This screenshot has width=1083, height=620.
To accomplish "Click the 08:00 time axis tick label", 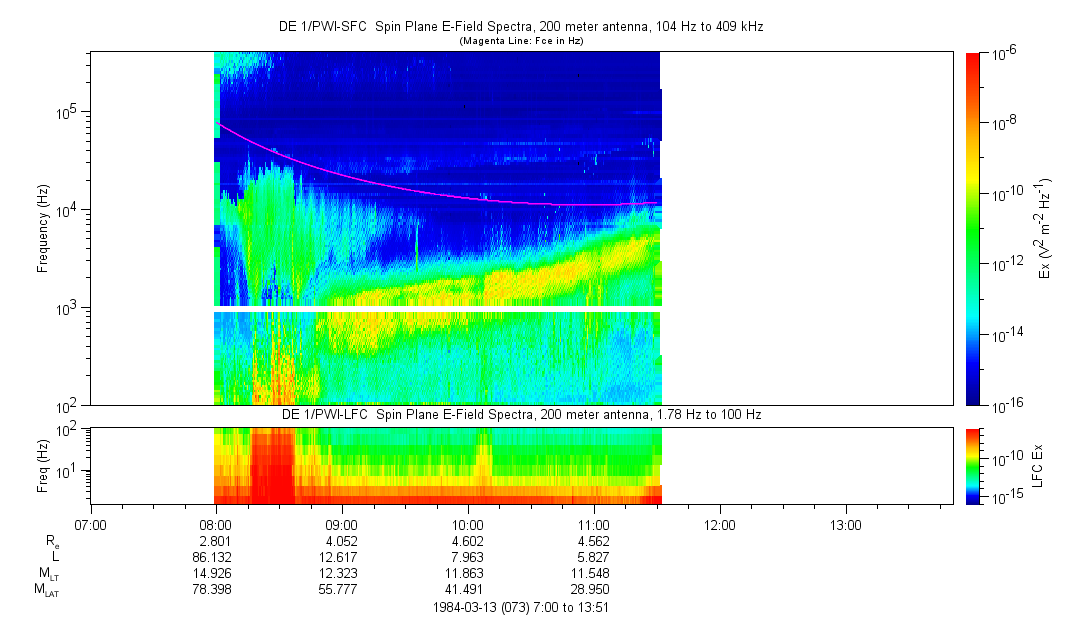I will [216, 524].
